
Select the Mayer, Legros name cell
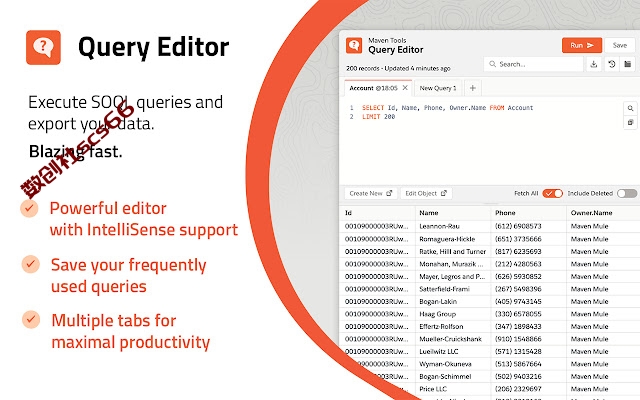(452, 276)
